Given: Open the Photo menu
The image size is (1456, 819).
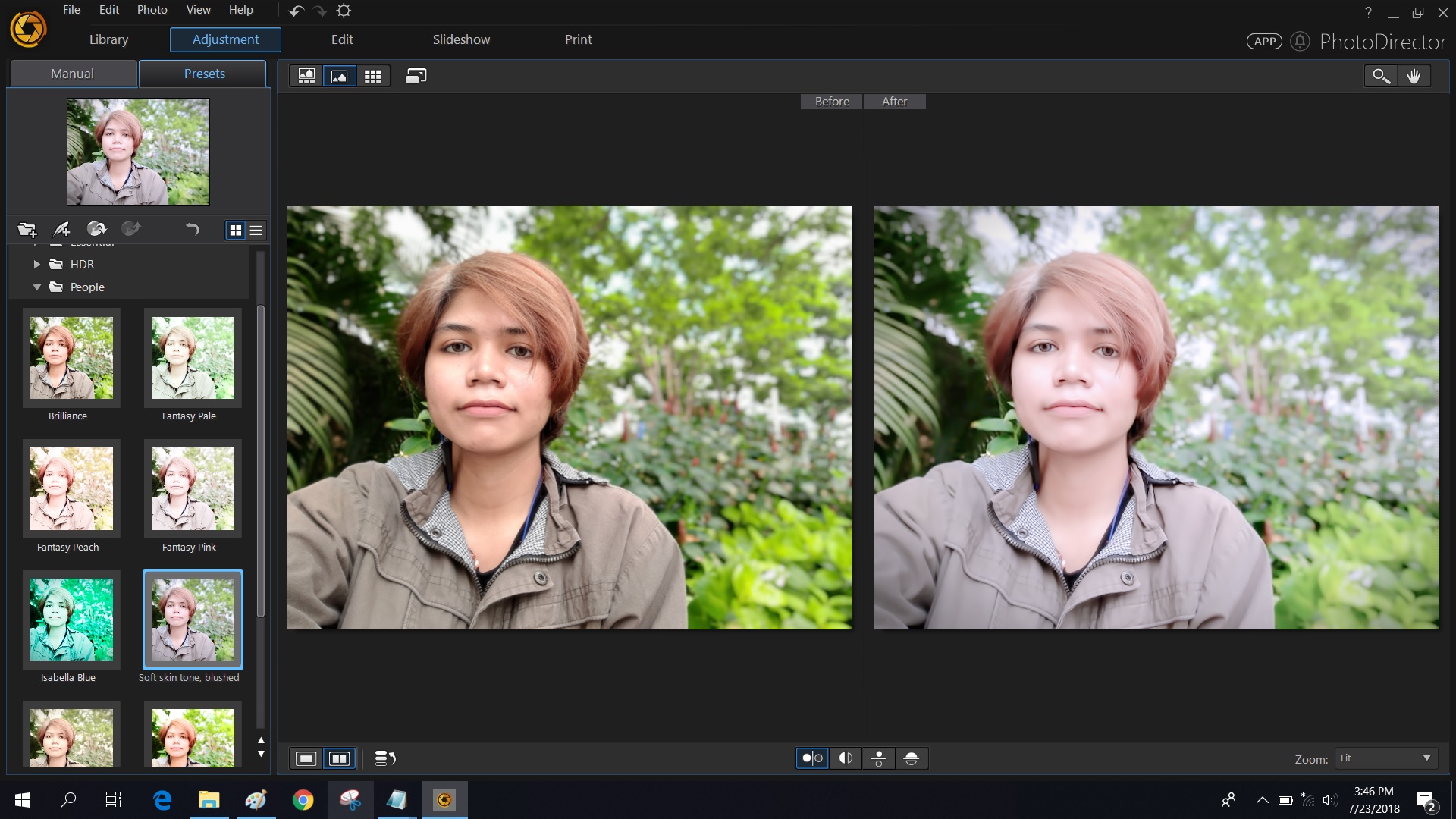Looking at the screenshot, I should (152, 10).
